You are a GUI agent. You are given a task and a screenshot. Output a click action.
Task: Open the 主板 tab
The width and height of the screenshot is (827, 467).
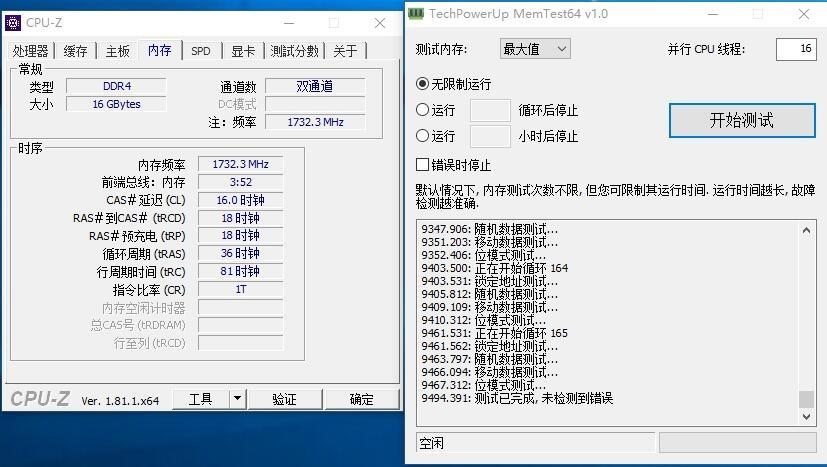(117, 51)
